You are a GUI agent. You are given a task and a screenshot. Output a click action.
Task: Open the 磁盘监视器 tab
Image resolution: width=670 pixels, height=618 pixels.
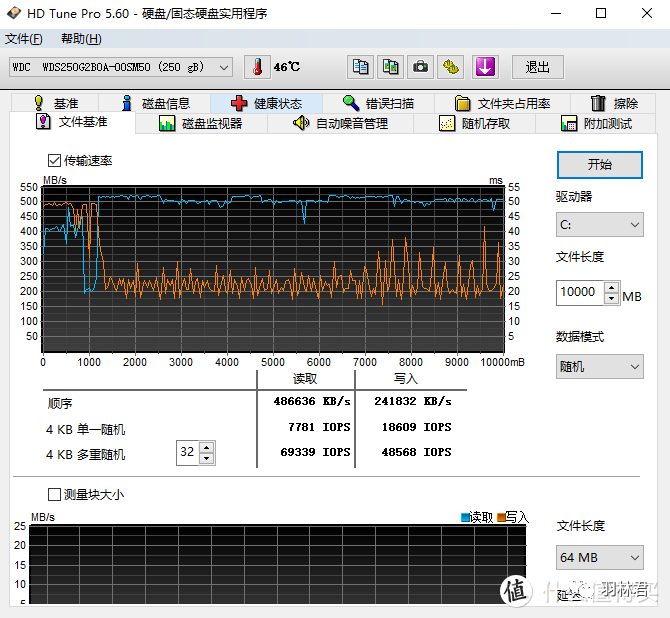point(201,124)
